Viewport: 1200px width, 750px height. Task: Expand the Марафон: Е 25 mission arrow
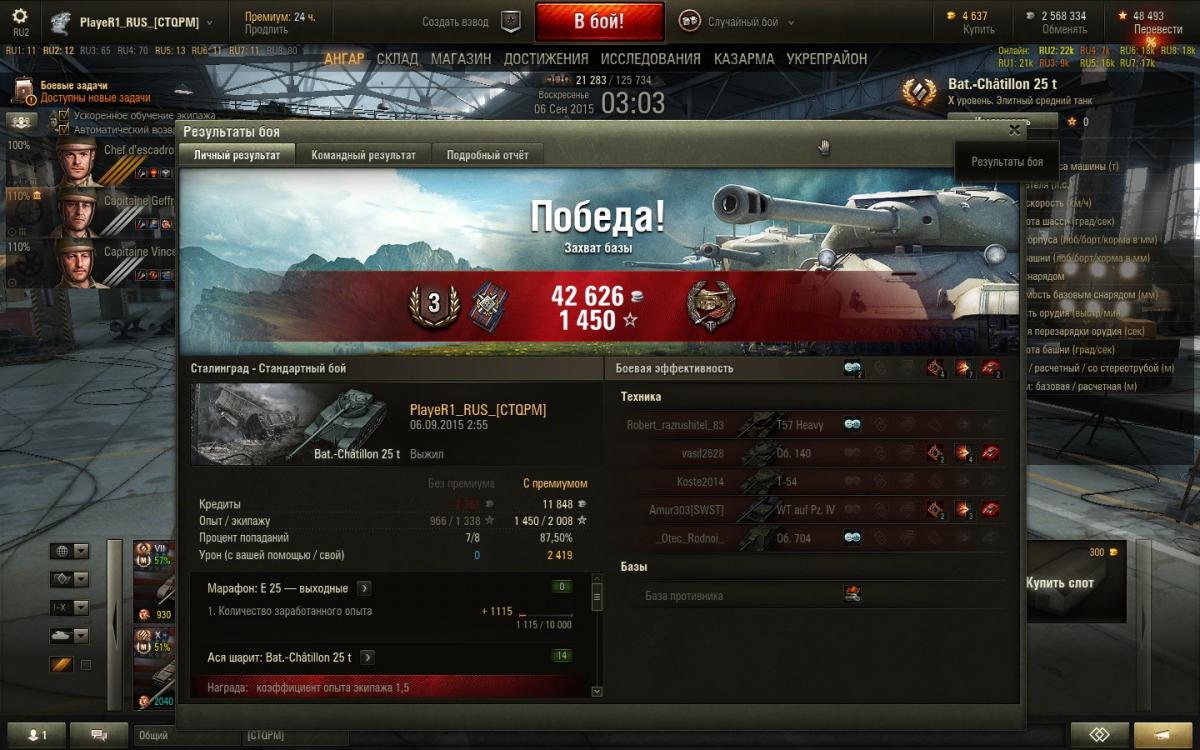(364, 588)
